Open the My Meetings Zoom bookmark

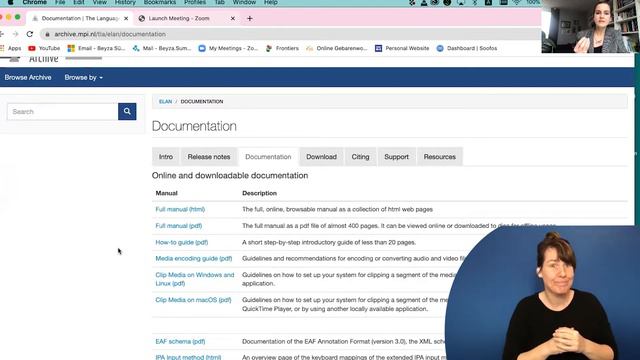(228, 48)
